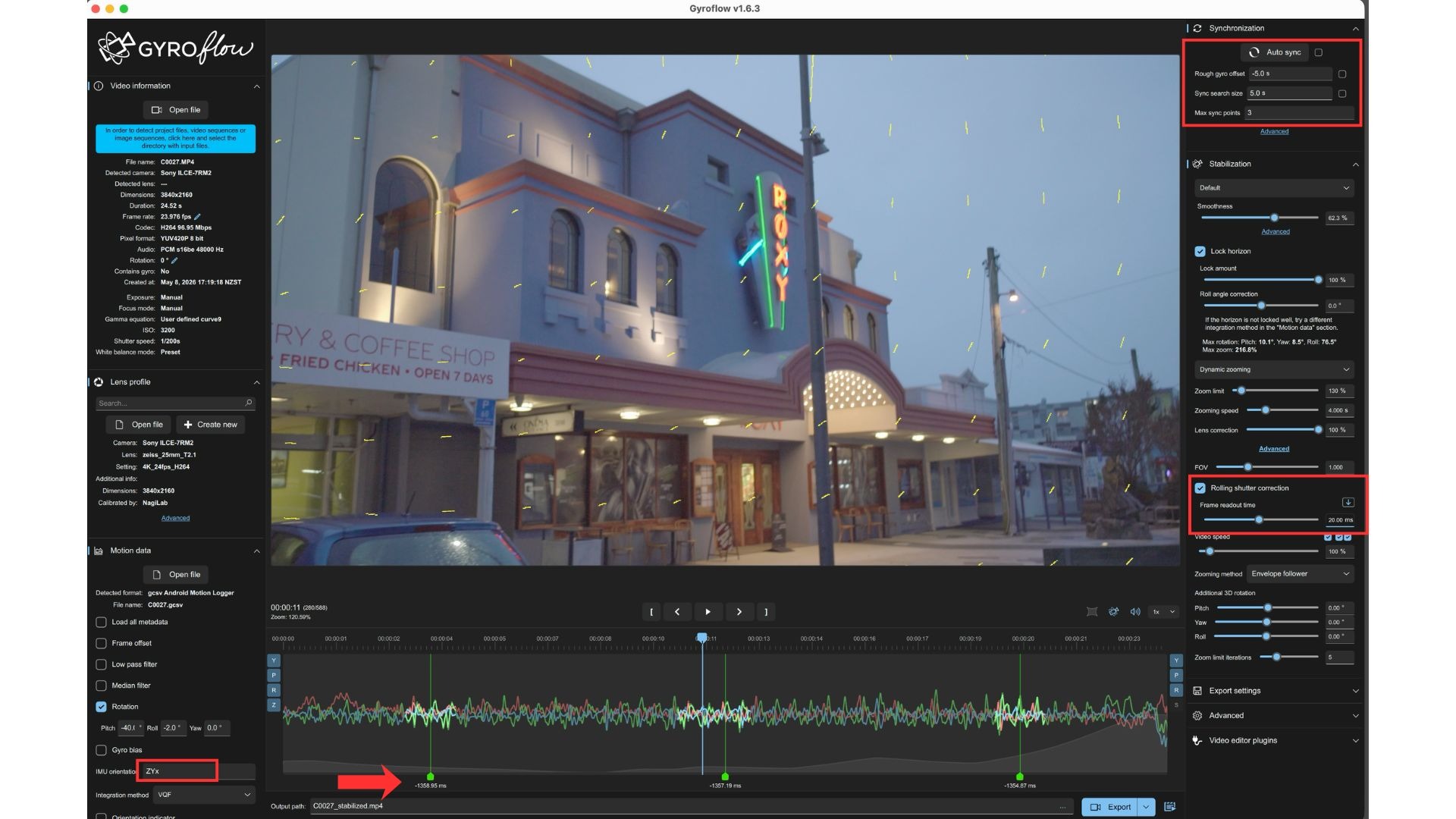Screen dimensions: 1456x819
Task: Tick the checkbox next to Auto sync
Action: click(x=1318, y=52)
